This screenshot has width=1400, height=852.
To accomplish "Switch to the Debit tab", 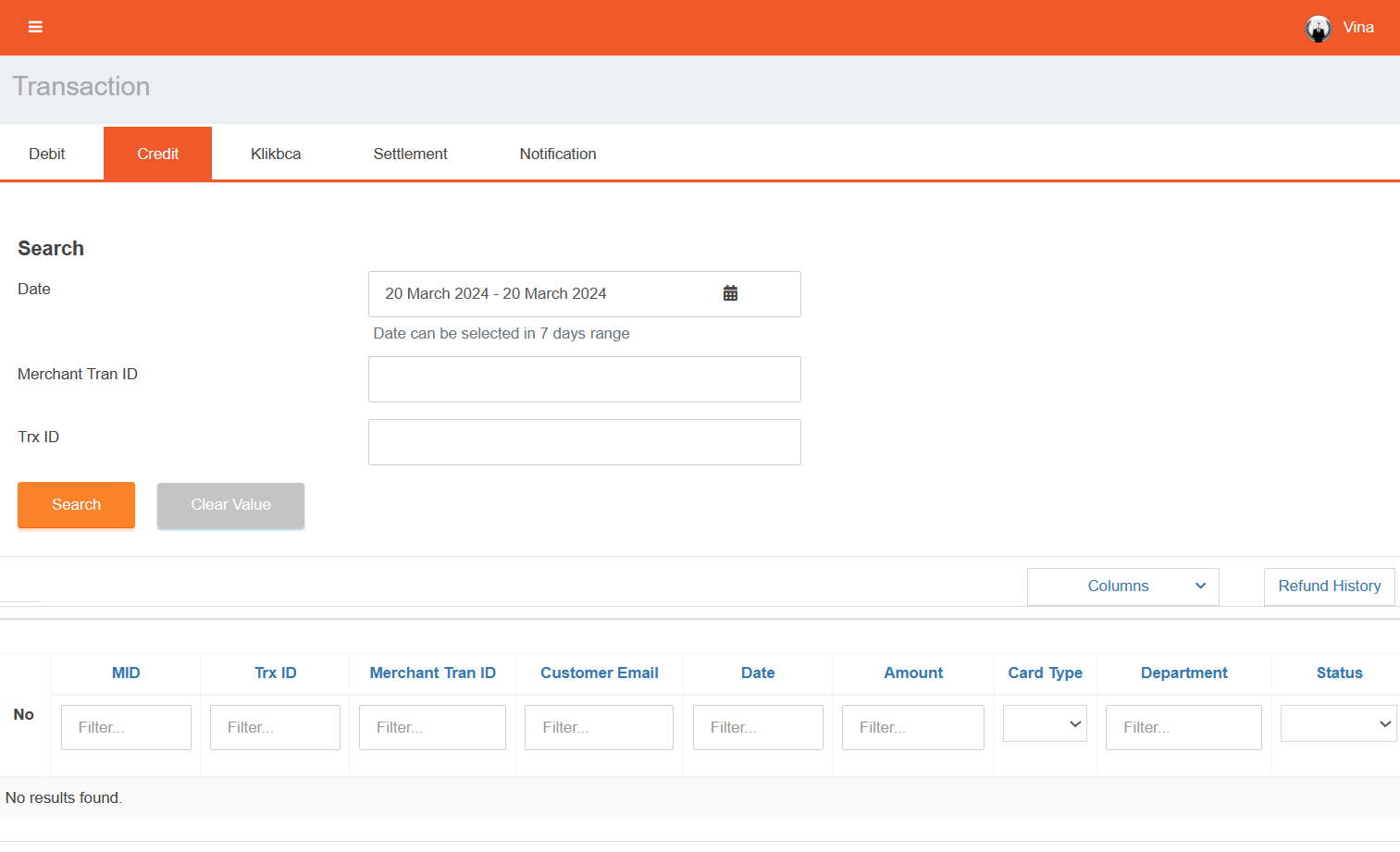I will [47, 154].
